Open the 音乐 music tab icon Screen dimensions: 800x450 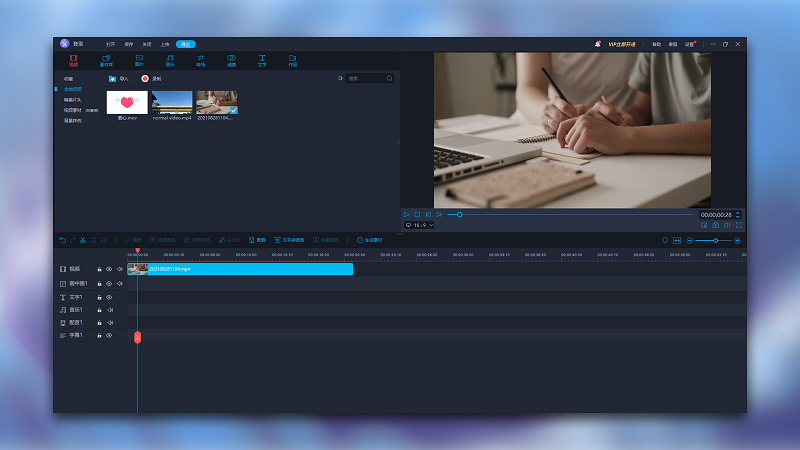tap(170, 61)
